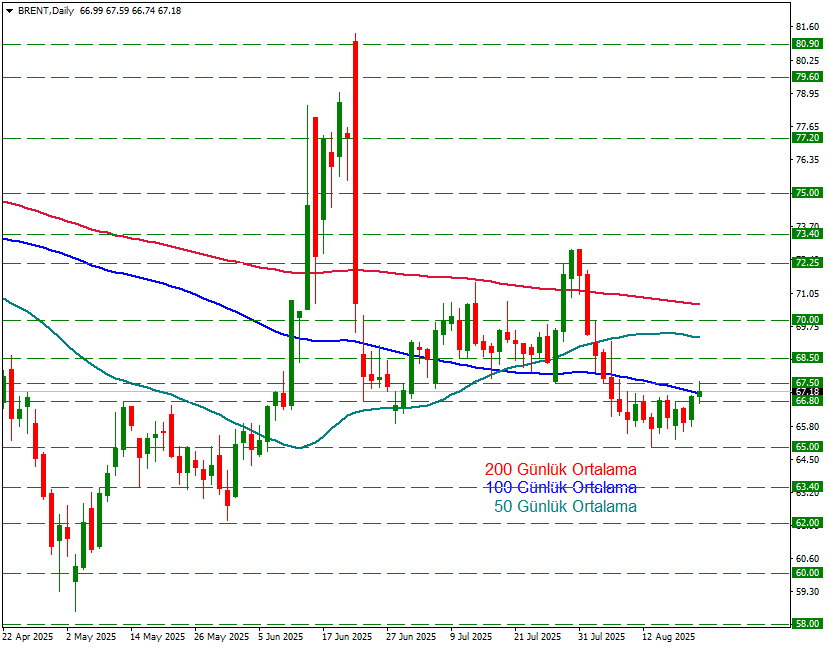830x648 pixels.
Task: Click the 77.65 price axis value
Action: (807, 127)
